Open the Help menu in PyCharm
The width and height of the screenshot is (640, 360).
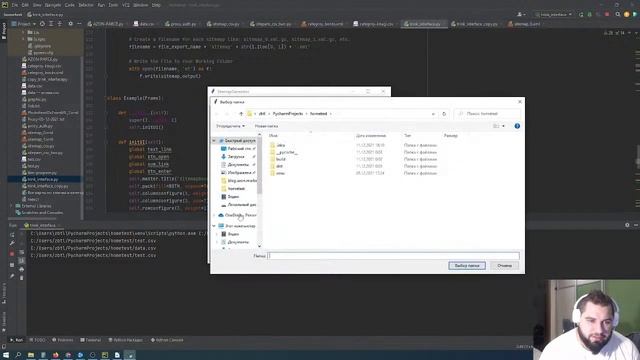point(156,5)
